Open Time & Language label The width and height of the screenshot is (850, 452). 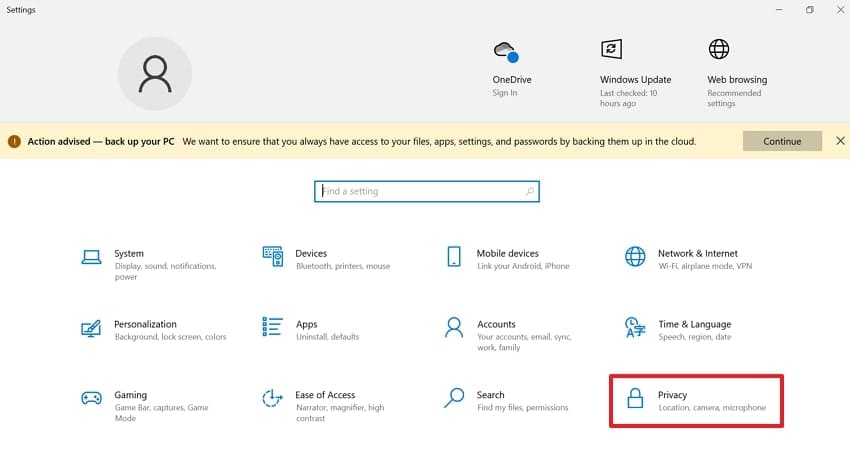[x=694, y=324]
